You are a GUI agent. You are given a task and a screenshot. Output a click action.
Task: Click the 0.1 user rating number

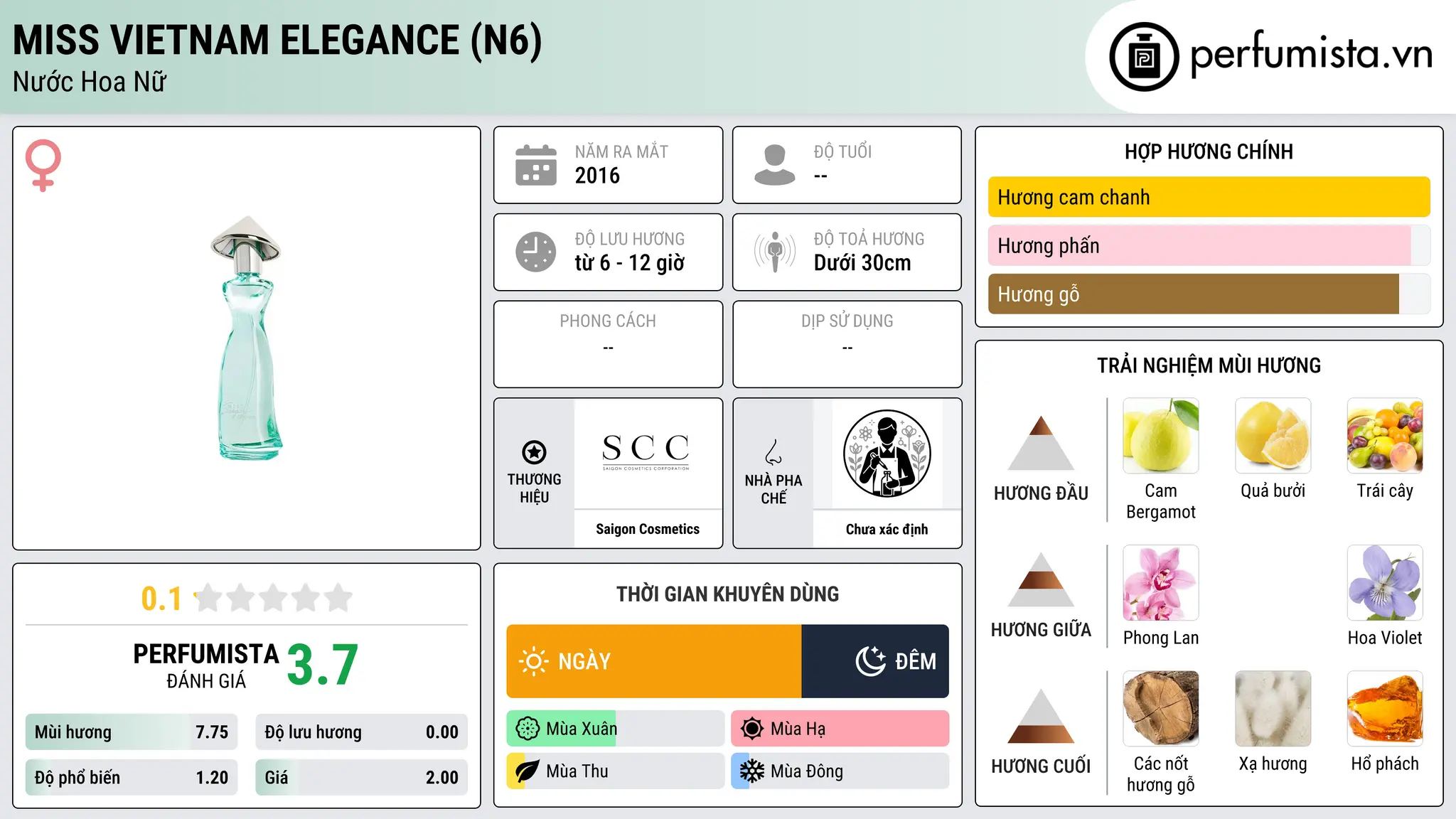(161, 599)
